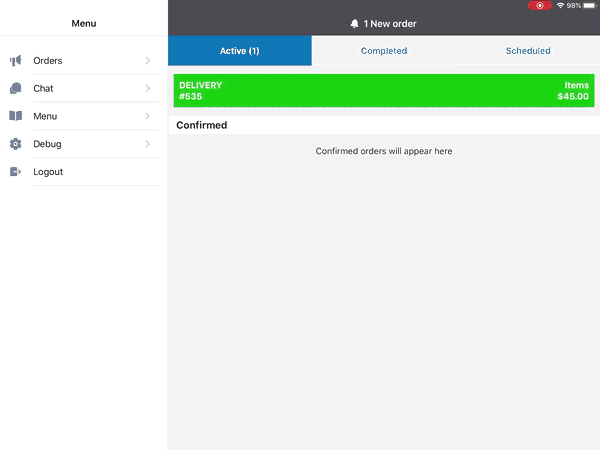This screenshot has width=600, height=450.
Task: Click the "Items" label on the order card
Action: (x=576, y=85)
